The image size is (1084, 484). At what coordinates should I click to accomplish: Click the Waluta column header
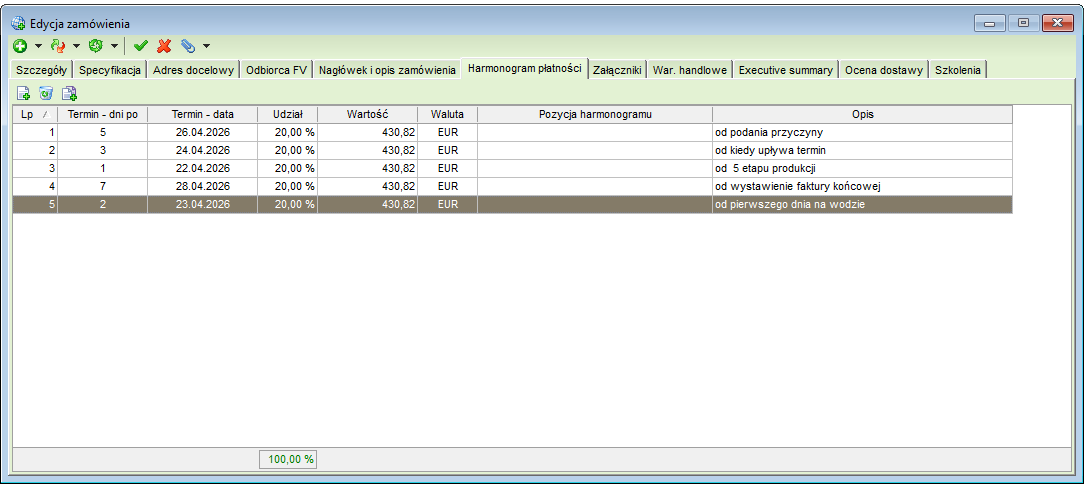(x=447, y=114)
